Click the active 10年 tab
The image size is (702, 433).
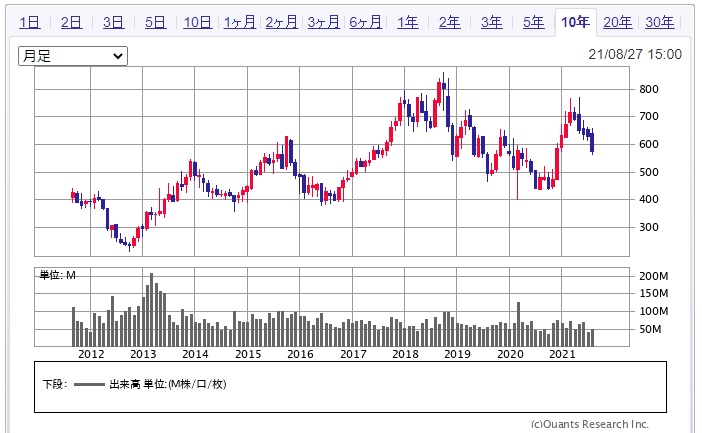click(576, 22)
